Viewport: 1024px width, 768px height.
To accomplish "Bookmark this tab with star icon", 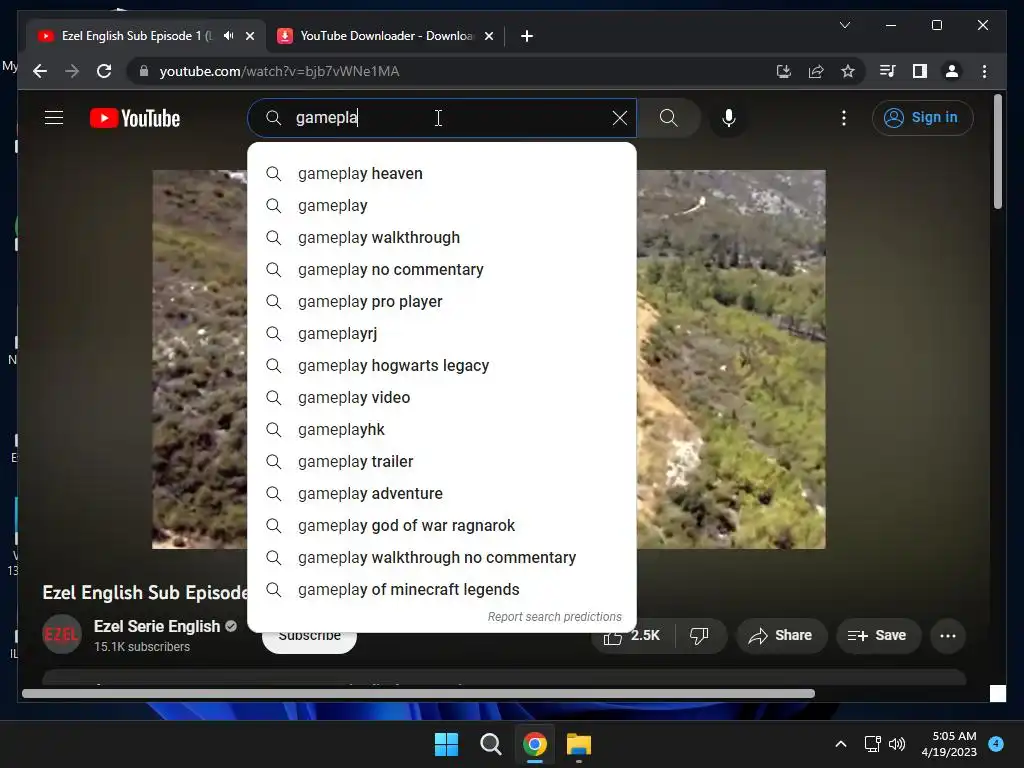I will point(848,71).
